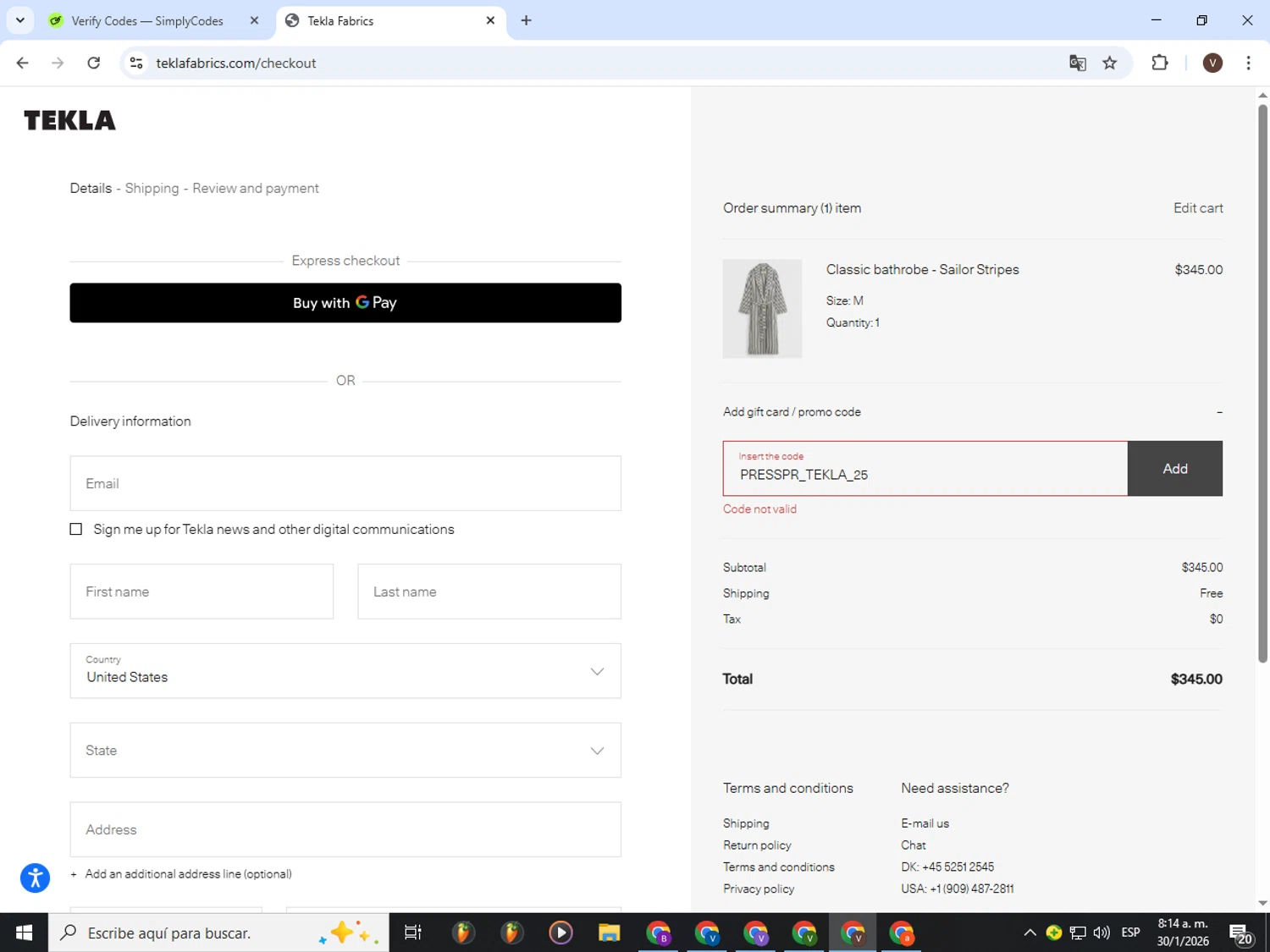Image resolution: width=1270 pixels, height=952 pixels.
Task: Close the Tekla Fabrics tab
Action: (x=490, y=20)
